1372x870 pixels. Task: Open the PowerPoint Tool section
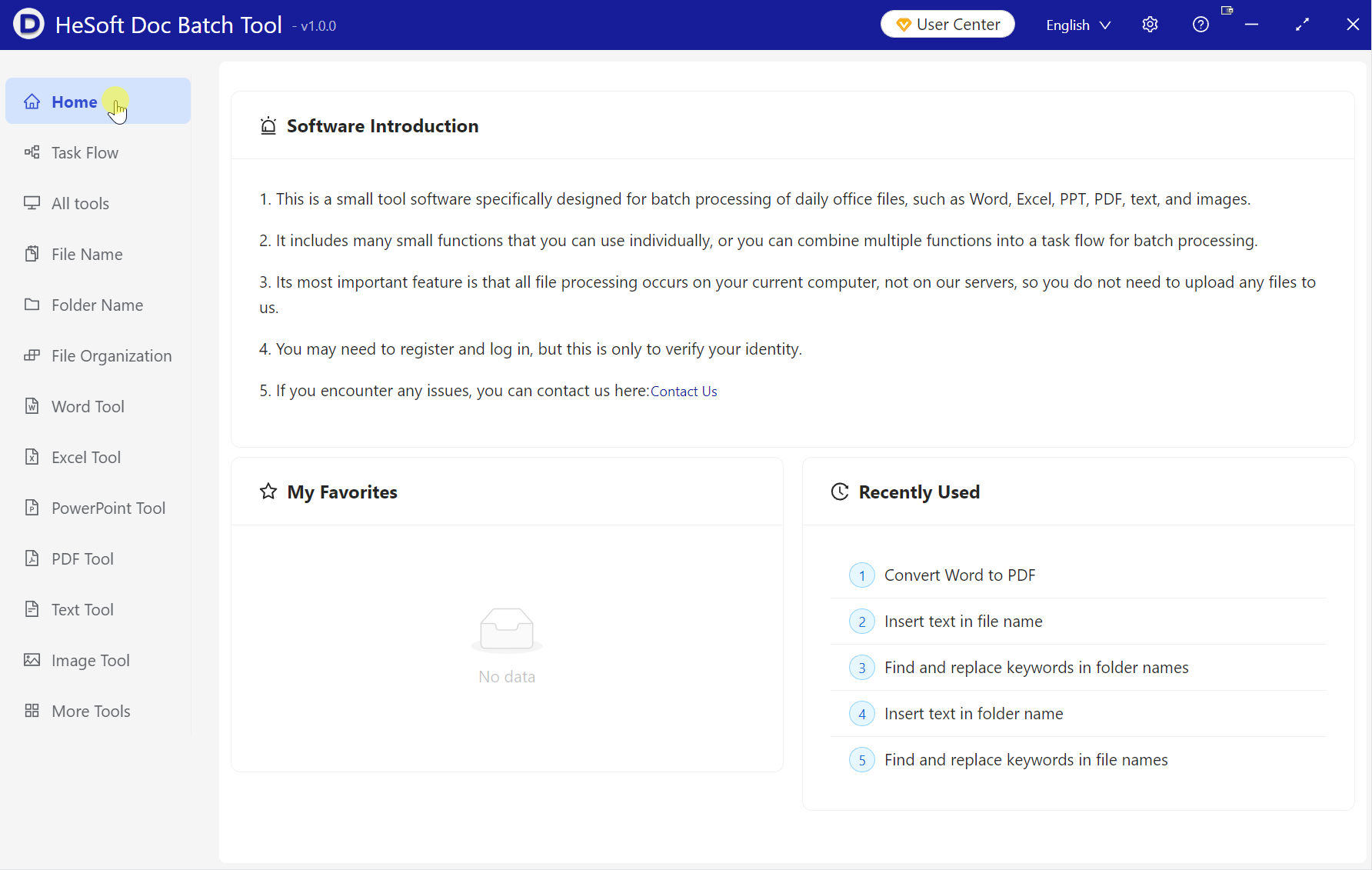tap(108, 508)
